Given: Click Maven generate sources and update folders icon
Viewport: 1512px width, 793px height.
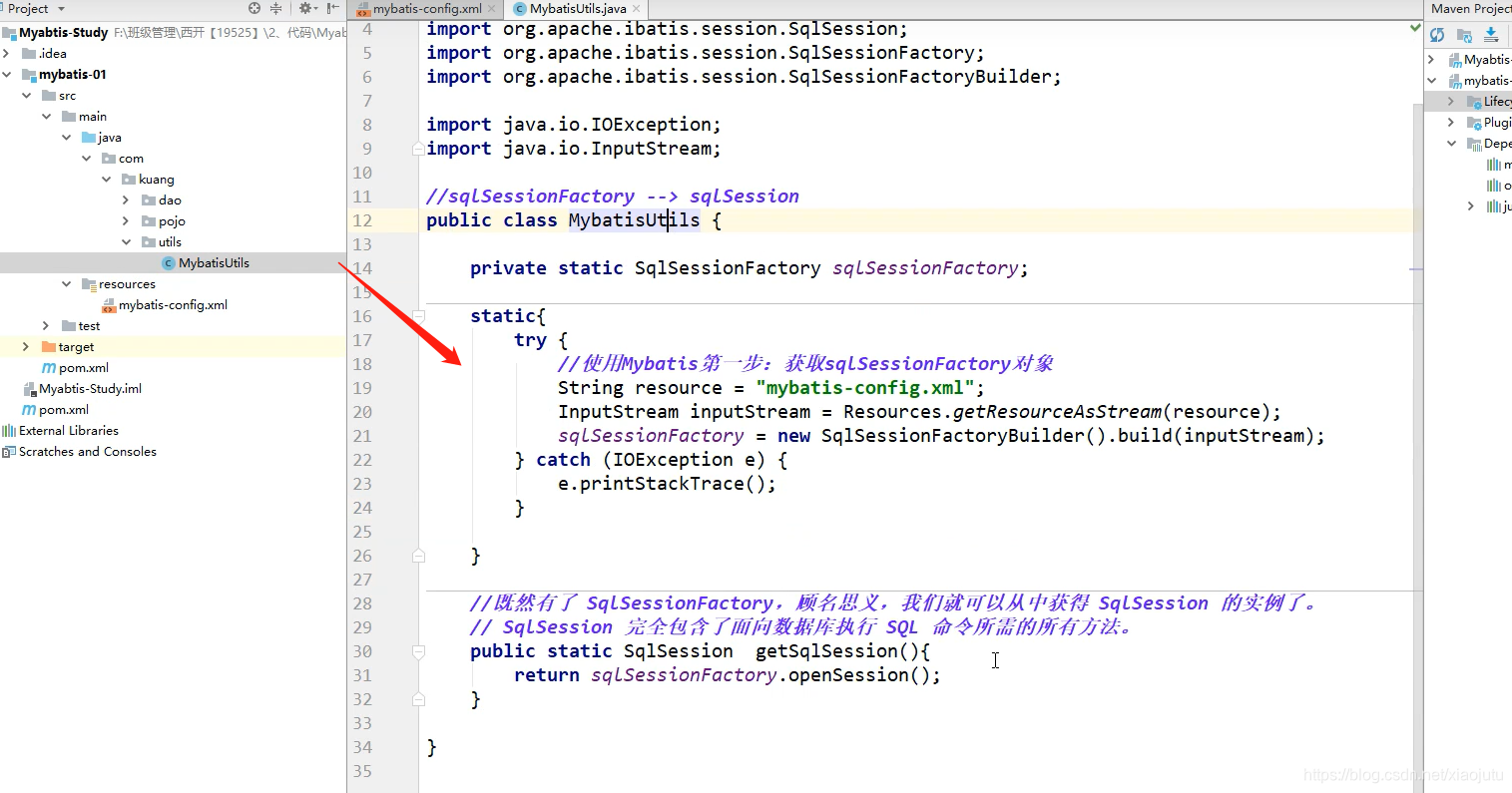Looking at the screenshot, I should pos(1464,35).
